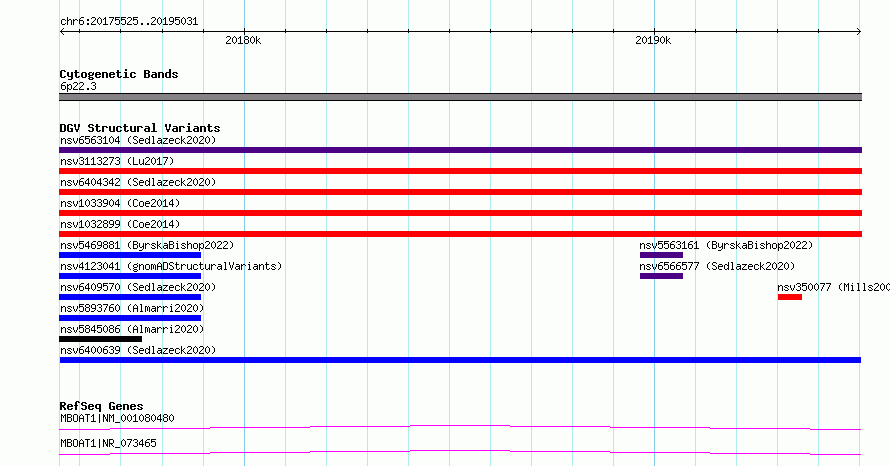Open variant label nsv6566577 (Sedlazeck2020)
Screen dimensions: 890x466
[x=717, y=266]
